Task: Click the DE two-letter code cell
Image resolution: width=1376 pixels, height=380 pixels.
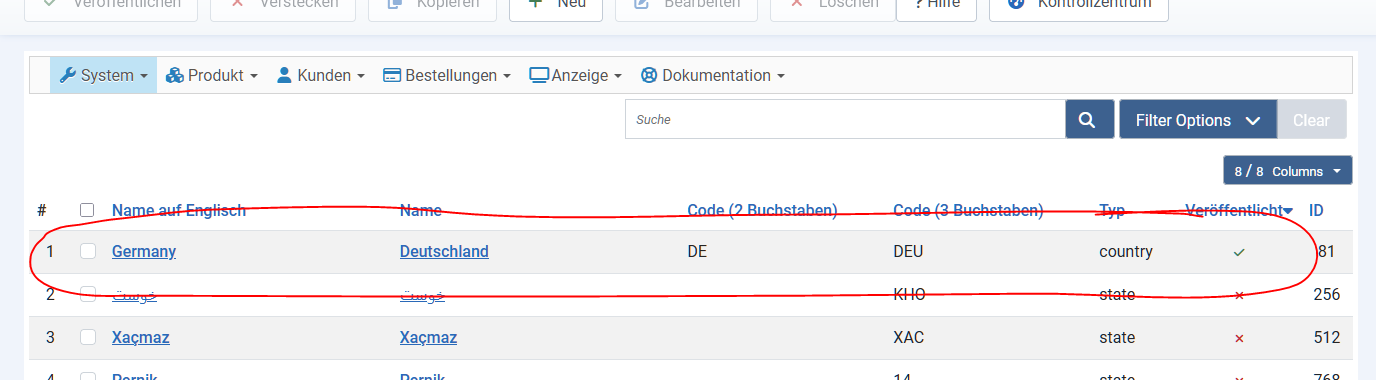Action: 698,251
